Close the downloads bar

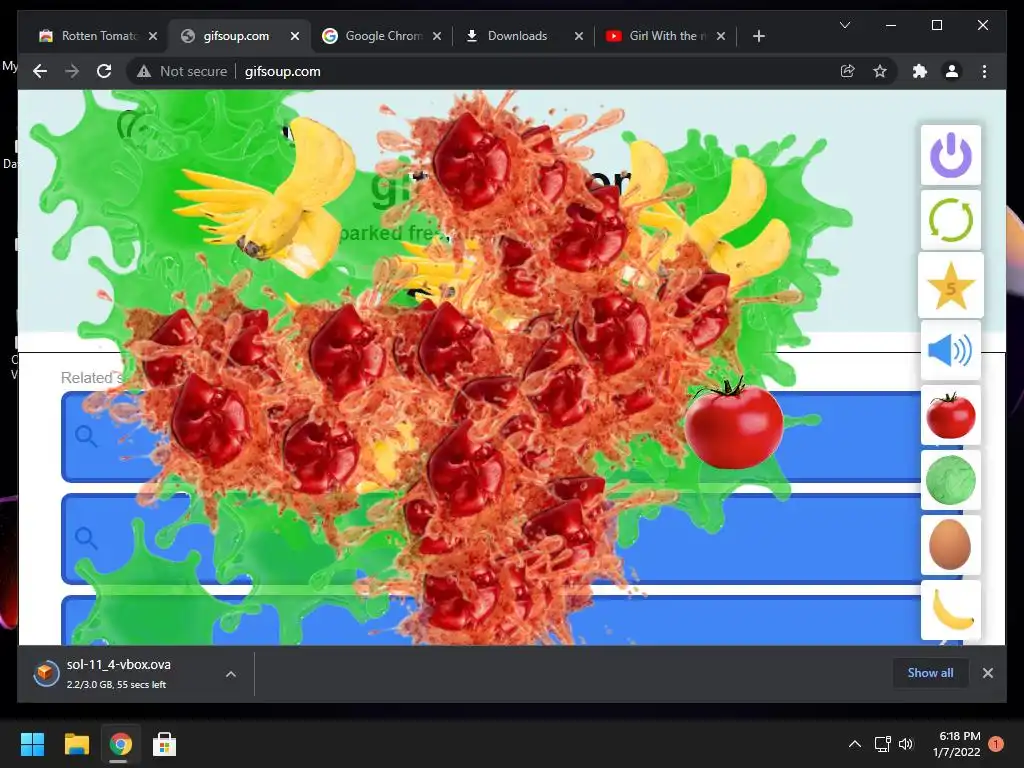coord(987,673)
